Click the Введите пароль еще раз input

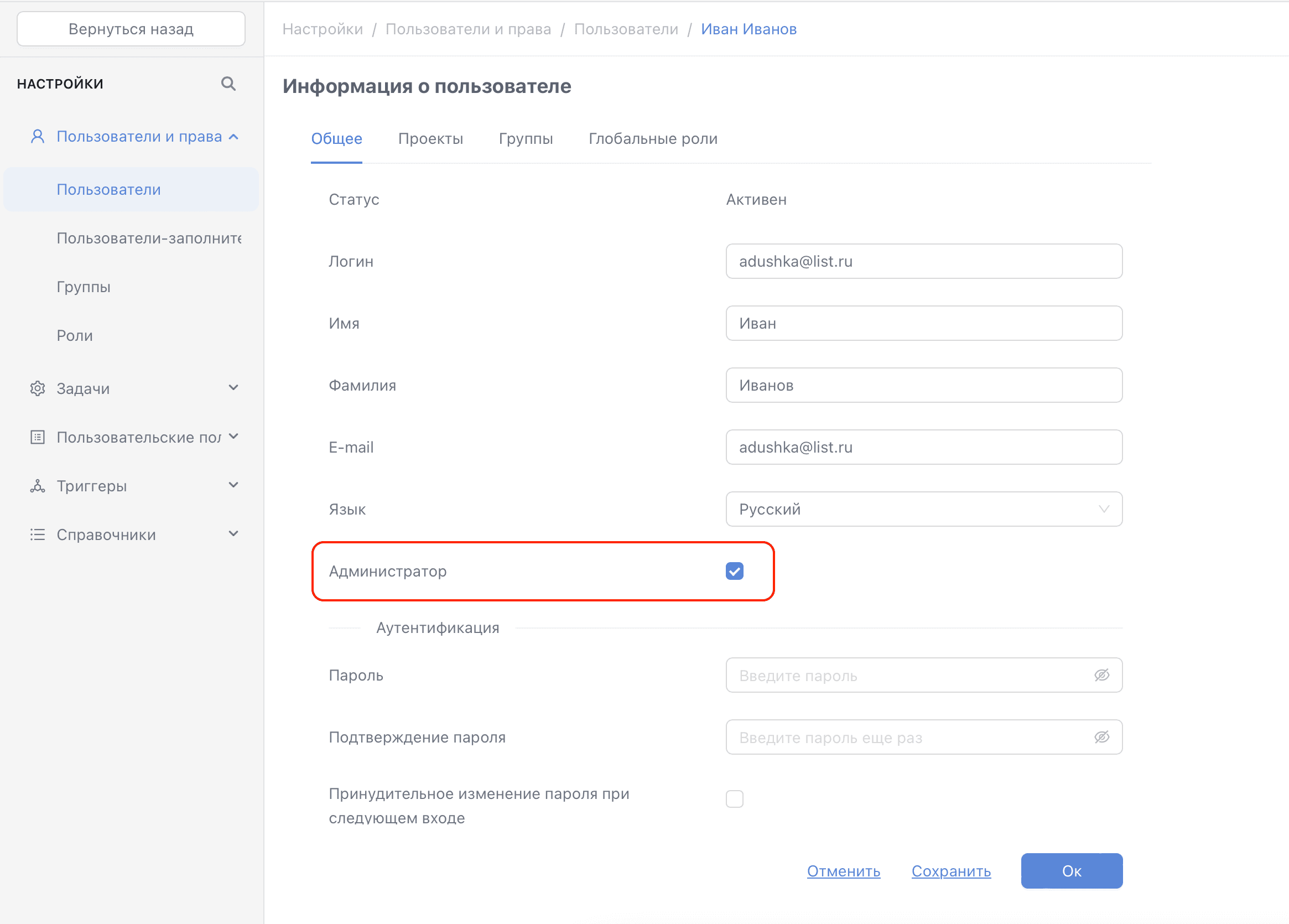923,737
